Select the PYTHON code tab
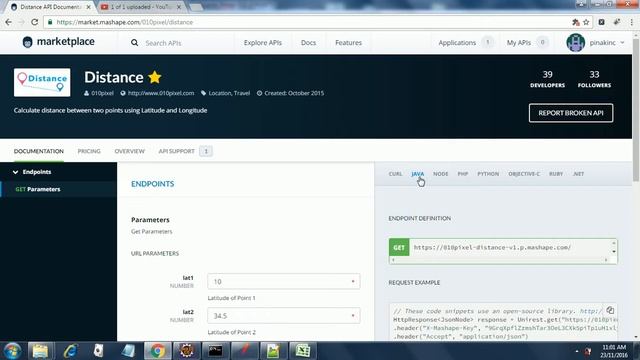640x360 pixels. pyautogui.click(x=488, y=174)
